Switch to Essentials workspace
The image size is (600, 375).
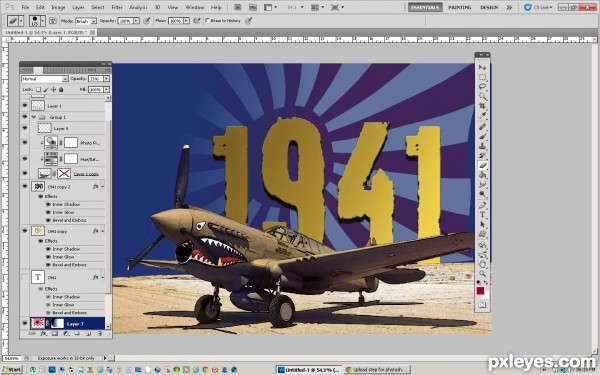(425, 7)
